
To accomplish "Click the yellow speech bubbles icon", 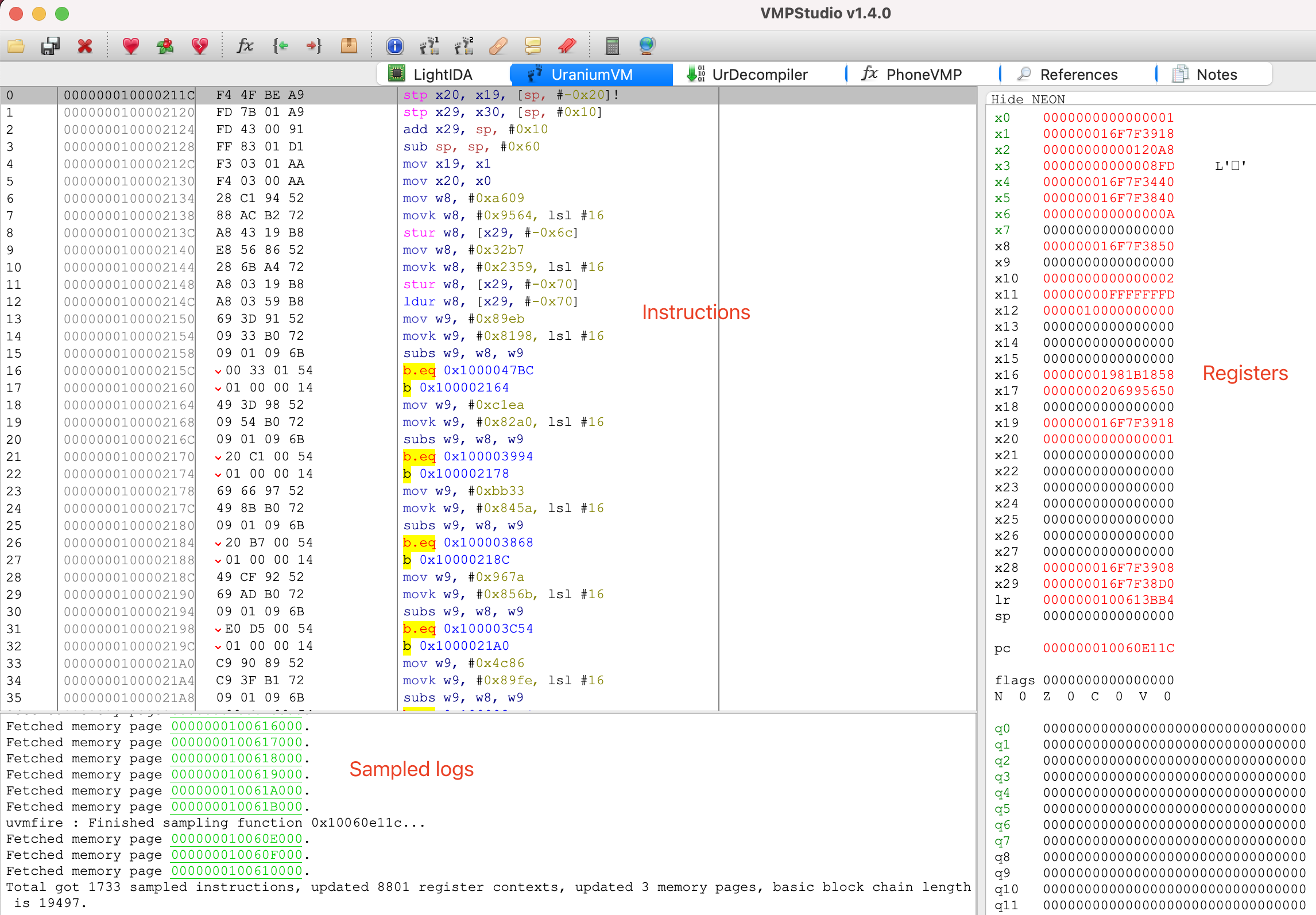I will pyautogui.click(x=533, y=45).
